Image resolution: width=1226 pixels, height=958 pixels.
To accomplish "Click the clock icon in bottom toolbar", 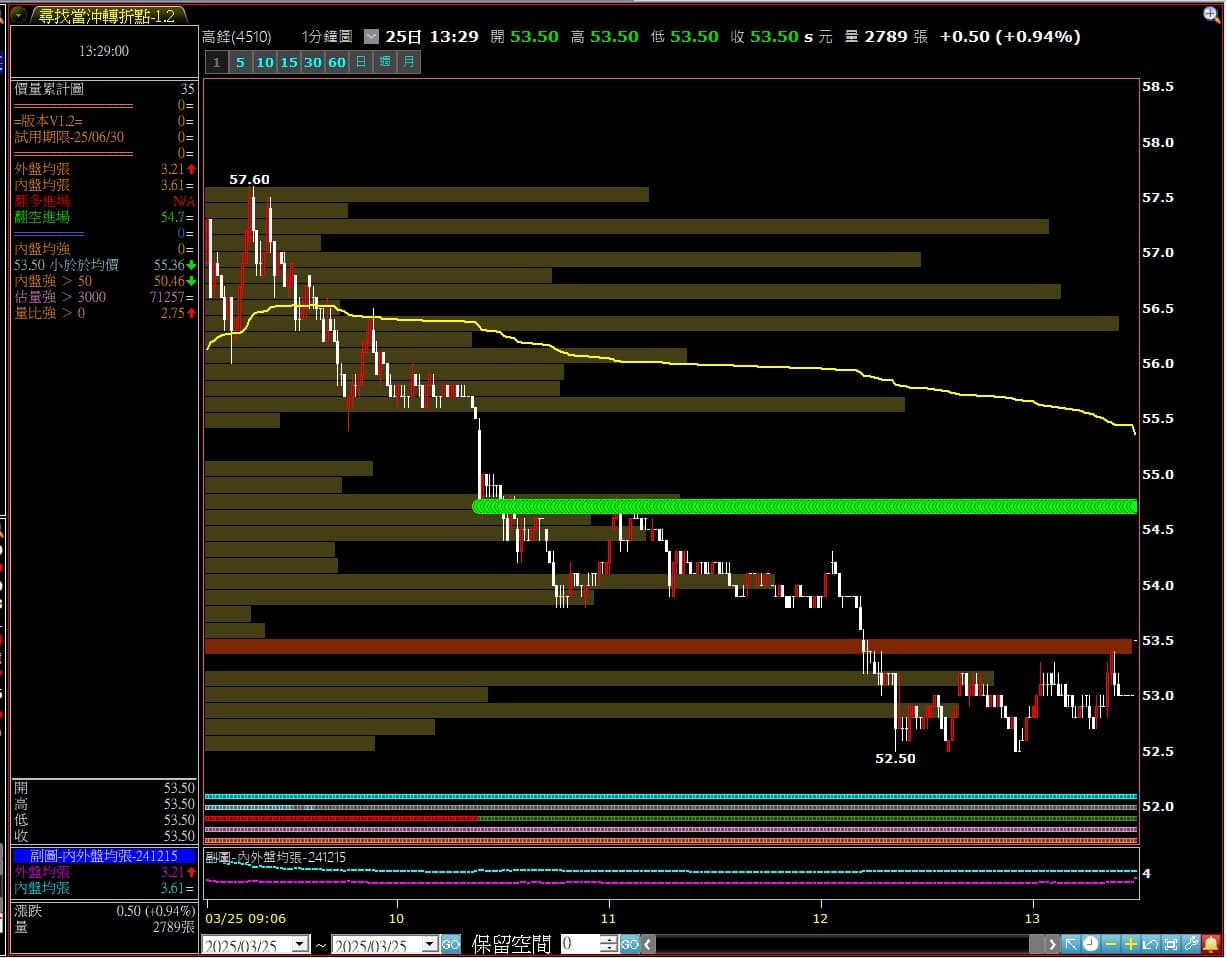I will coord(1090,944).
